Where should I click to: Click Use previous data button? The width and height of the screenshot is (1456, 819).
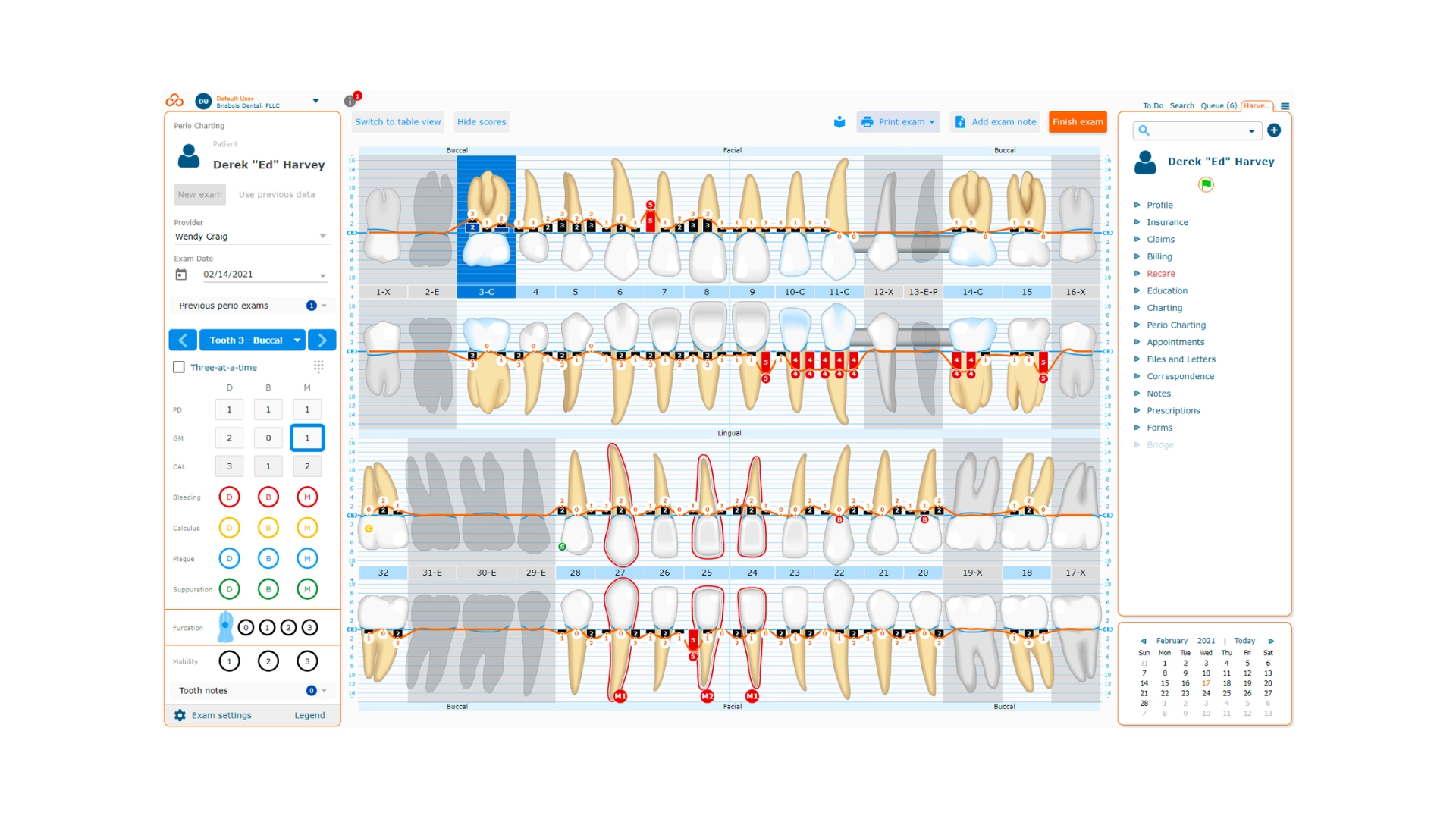coord(277,195)
